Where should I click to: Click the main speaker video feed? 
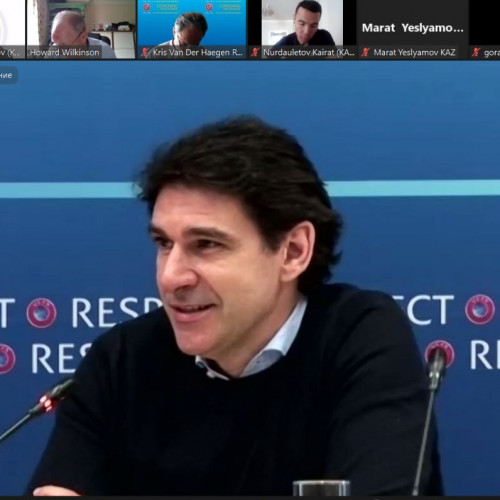click(x=250, y=278)
